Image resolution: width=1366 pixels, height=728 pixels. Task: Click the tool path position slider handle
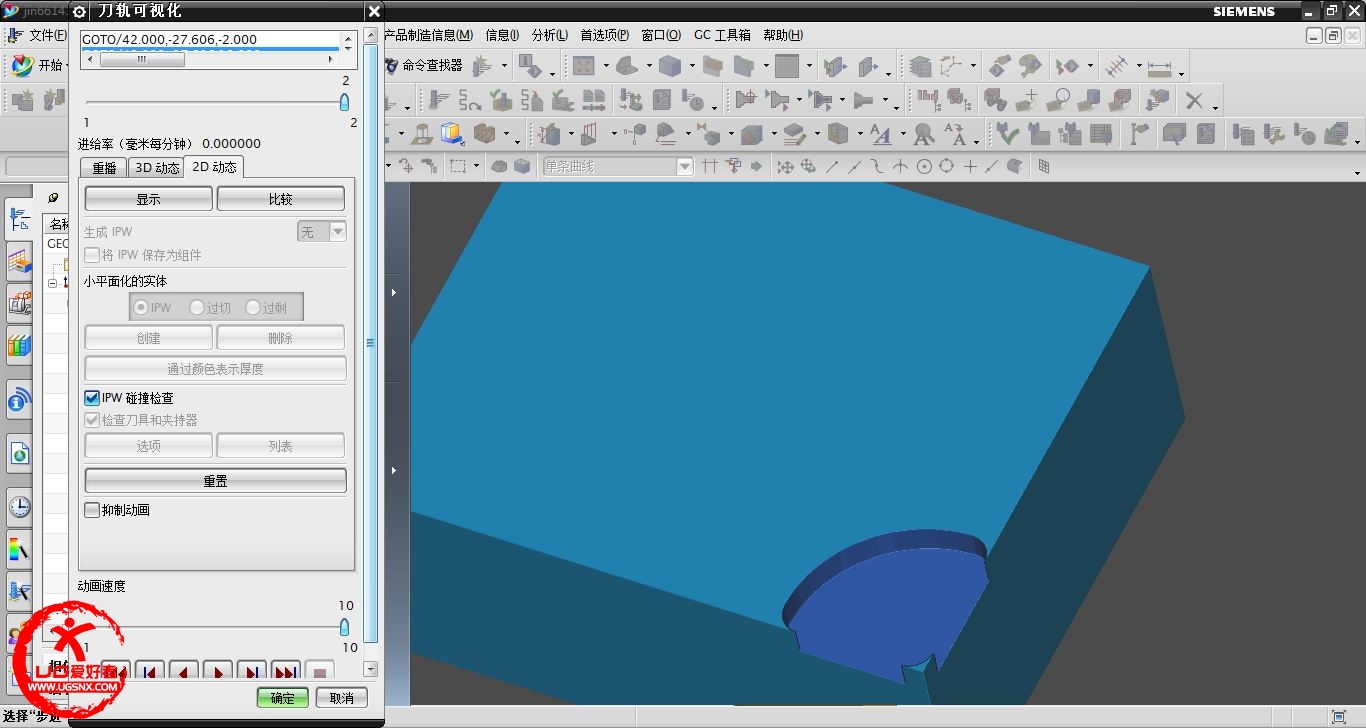click(x=345, y=102)
